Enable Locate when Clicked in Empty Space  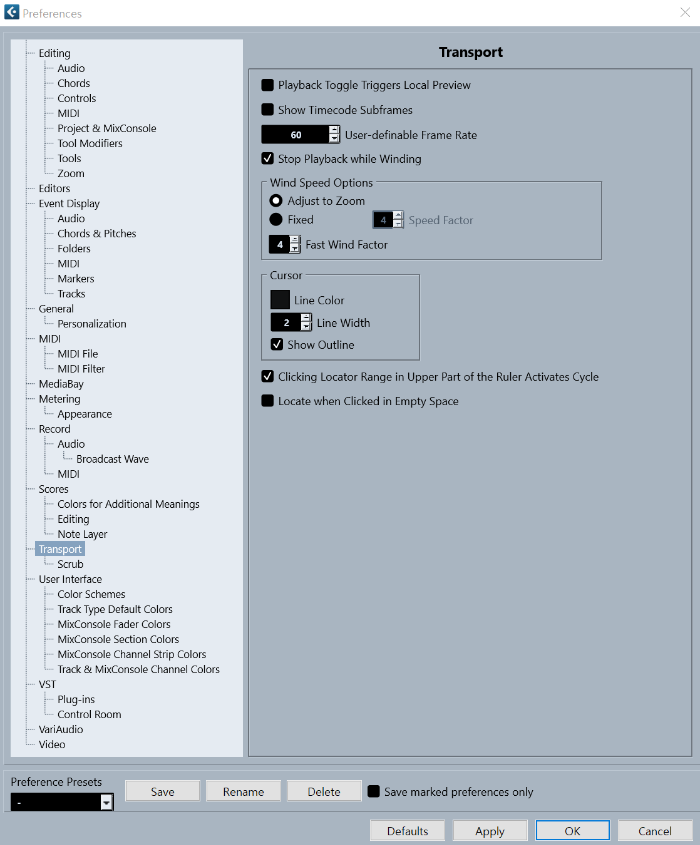(x=267, y=400)
